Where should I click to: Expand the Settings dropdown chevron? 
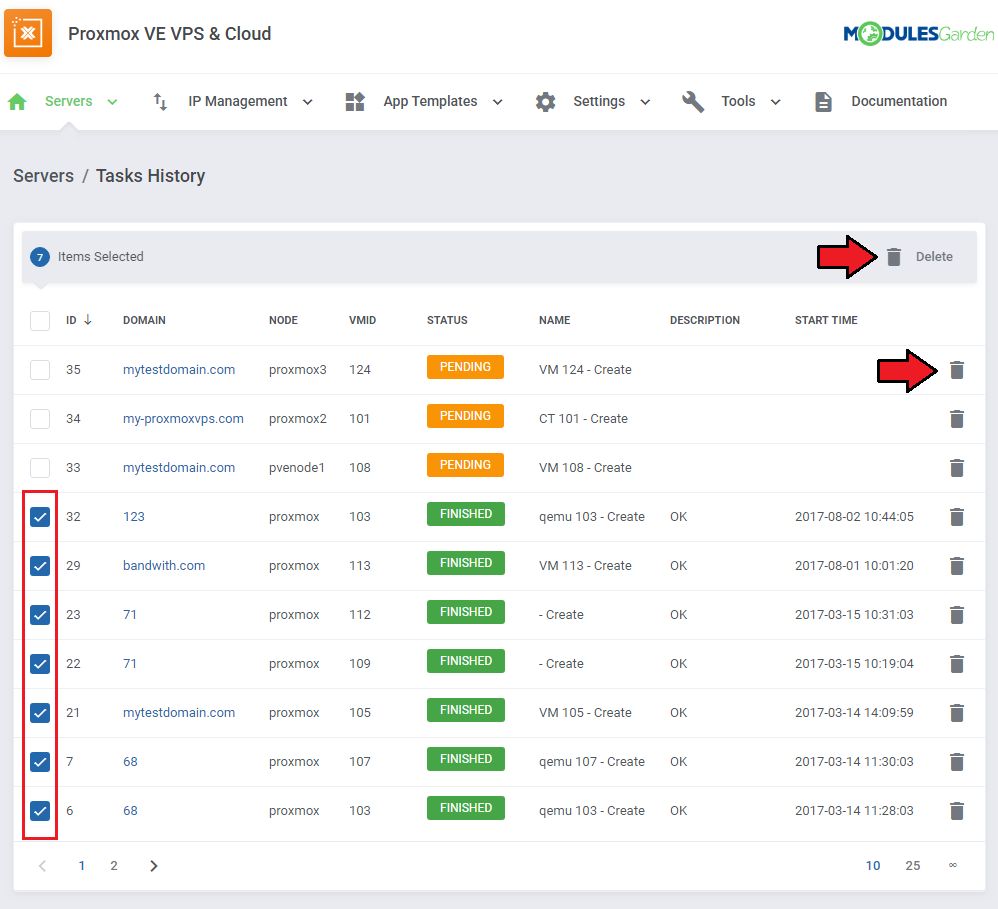(x=645, y=102)
